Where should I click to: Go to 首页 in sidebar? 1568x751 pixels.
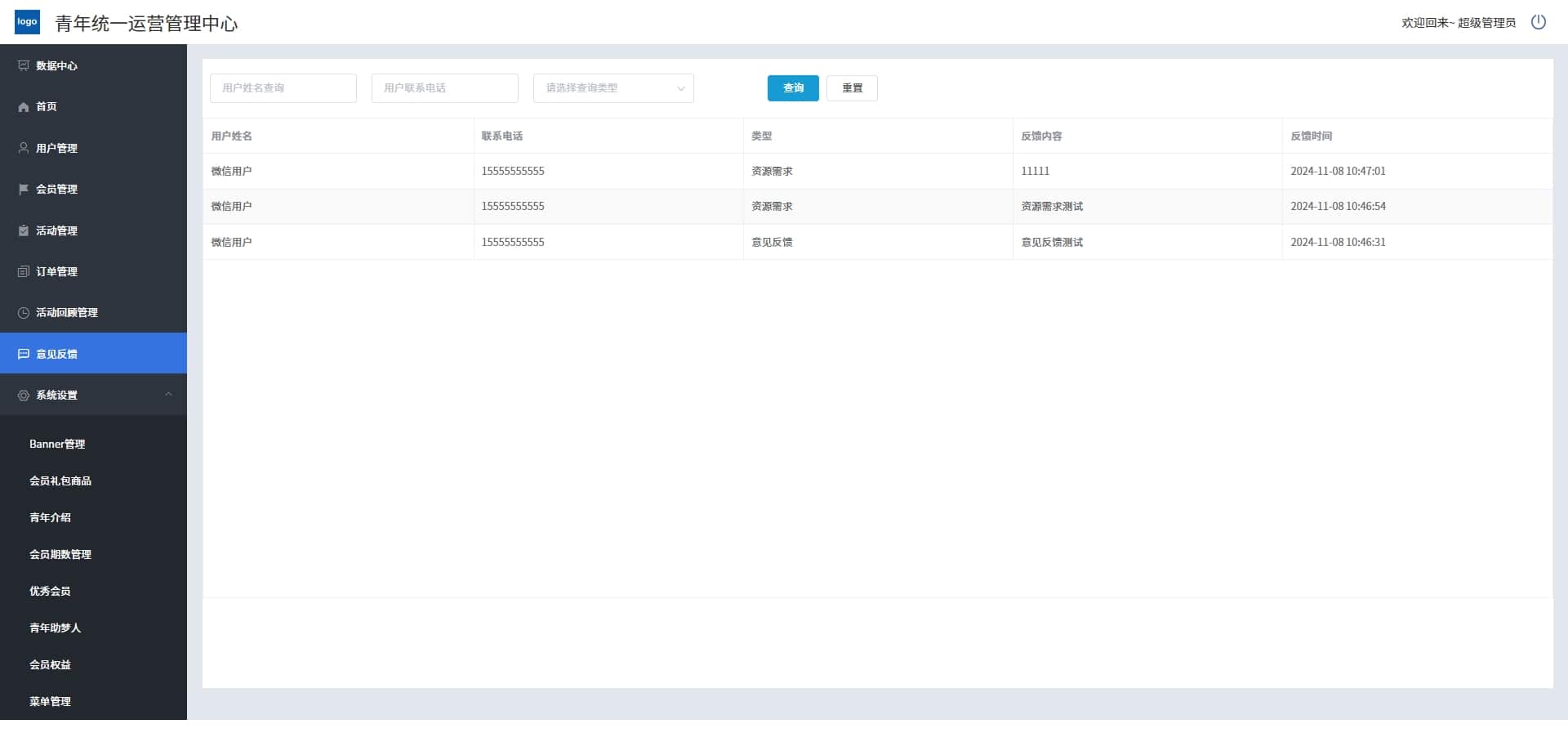pyautogui.click(x=93, y=107)
